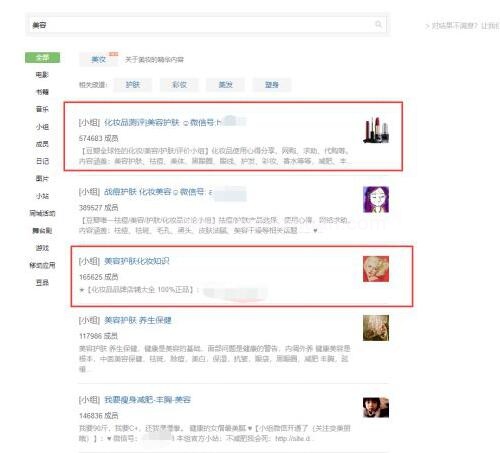Open the red avatar of 美容护肤化妆知识 group
Viewport: 500px width, 453px height.
[376, 269]
